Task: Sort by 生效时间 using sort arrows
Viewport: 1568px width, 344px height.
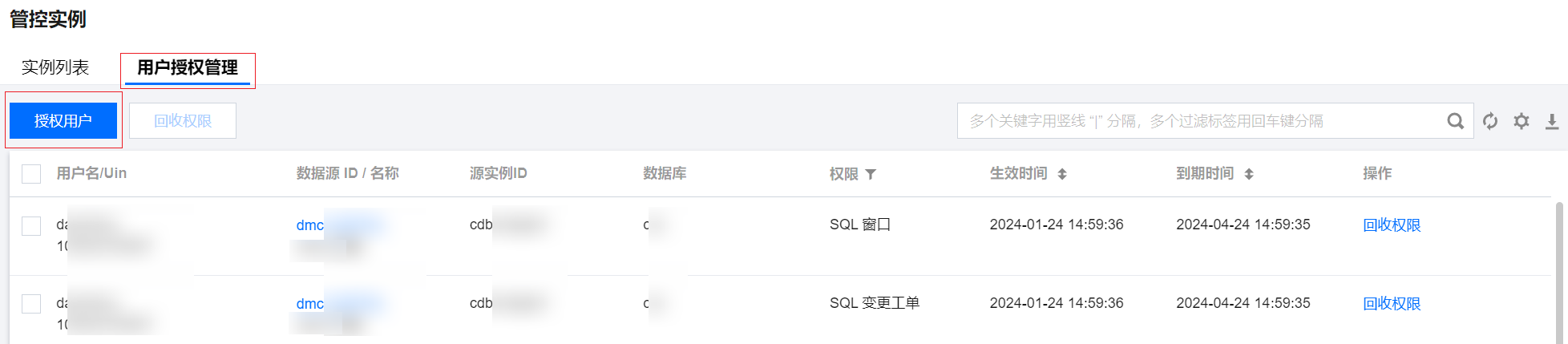Action: [x=1062, y=174]
